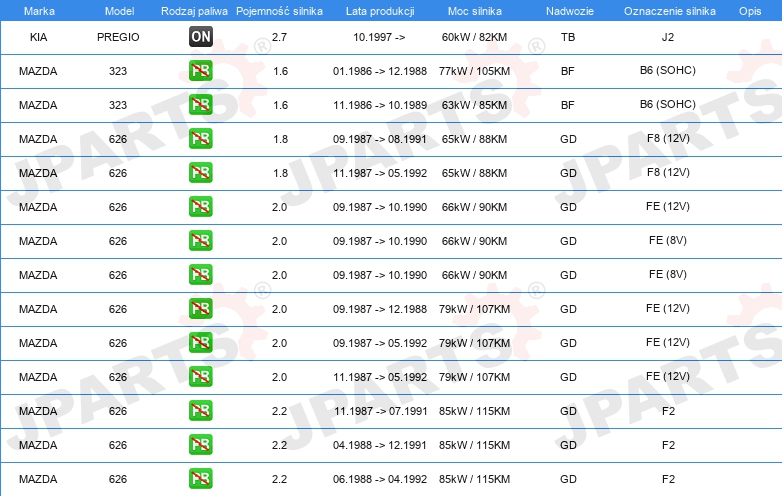The image size is (782, 496).
Task: Select FE (12V) in the 09.1987 -> 05.1992 row
Action: tap(668, 342)
